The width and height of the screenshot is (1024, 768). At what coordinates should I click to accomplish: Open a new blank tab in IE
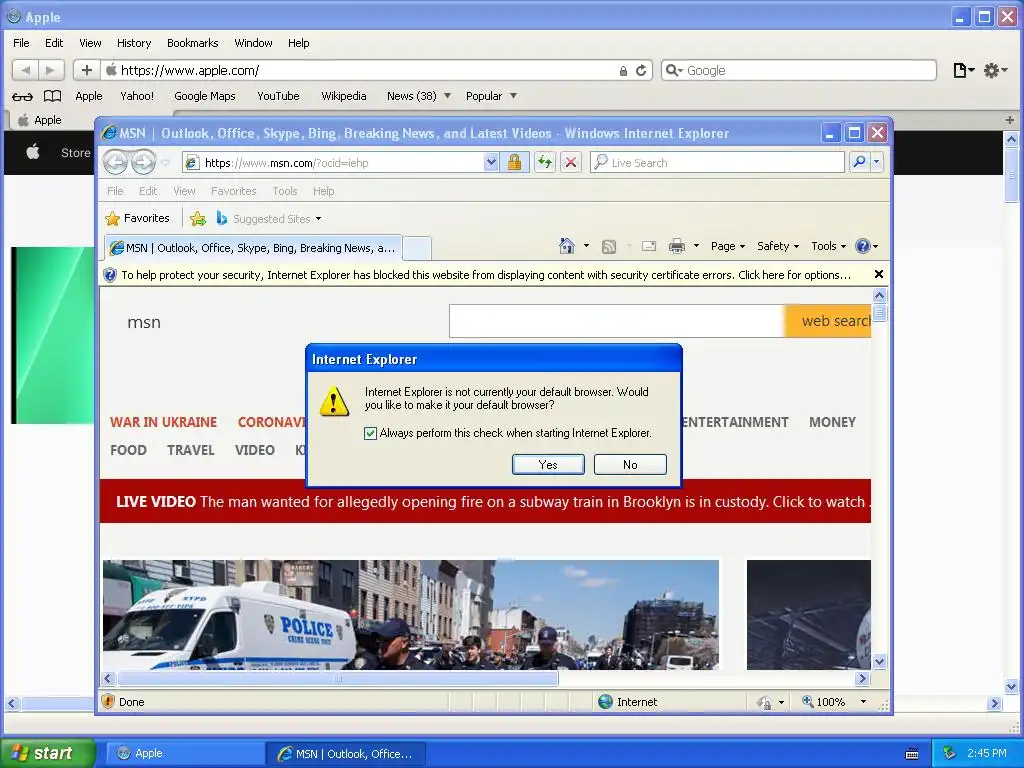click(x=417, y=249)
